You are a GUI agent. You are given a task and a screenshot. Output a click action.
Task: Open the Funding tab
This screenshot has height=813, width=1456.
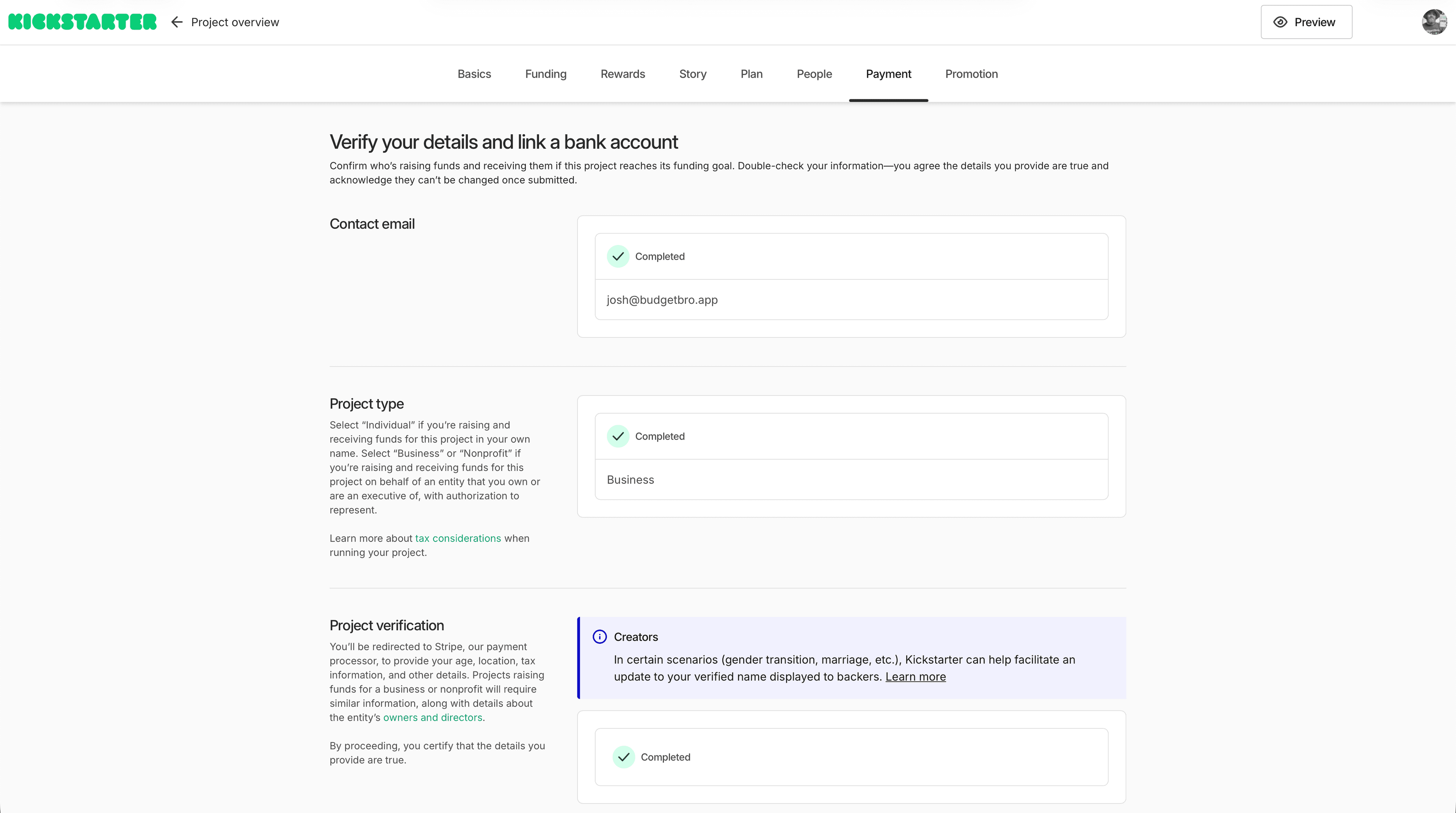tap(546, 74)
